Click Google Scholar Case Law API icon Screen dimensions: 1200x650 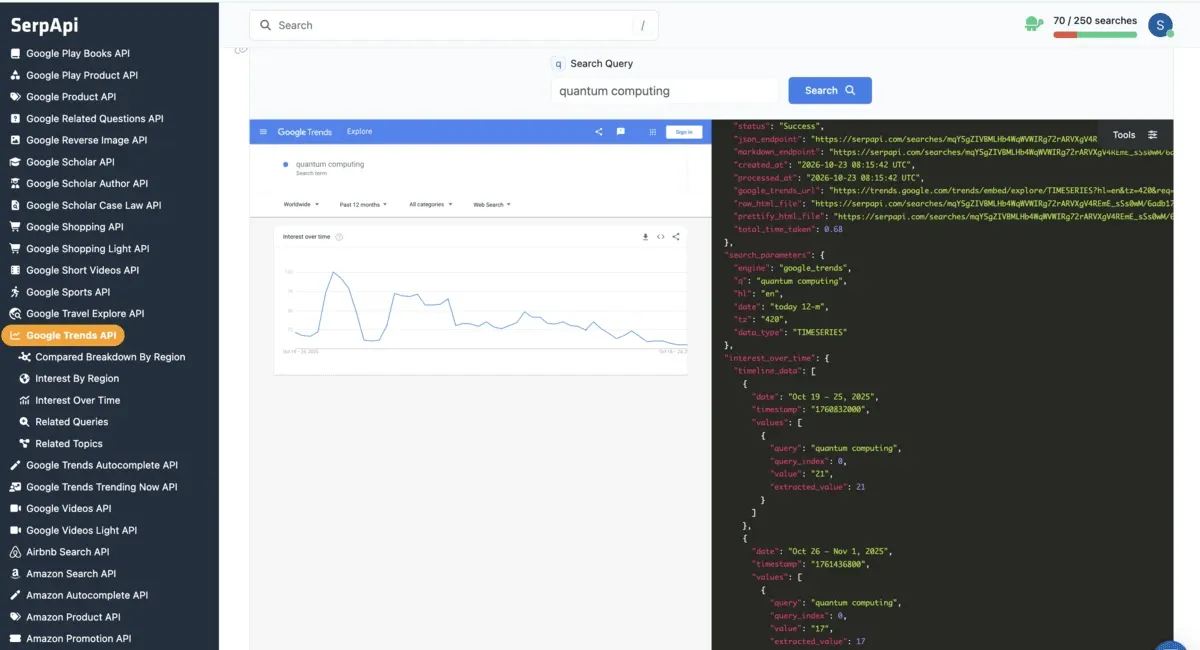pyautogui.click(x=15, y=205)
